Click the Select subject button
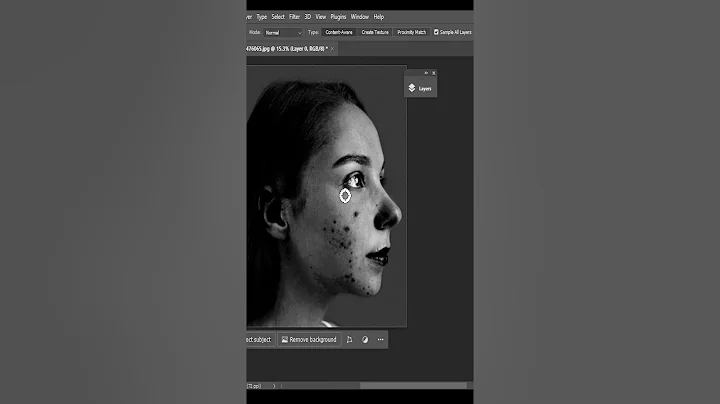 click(260, 340)
